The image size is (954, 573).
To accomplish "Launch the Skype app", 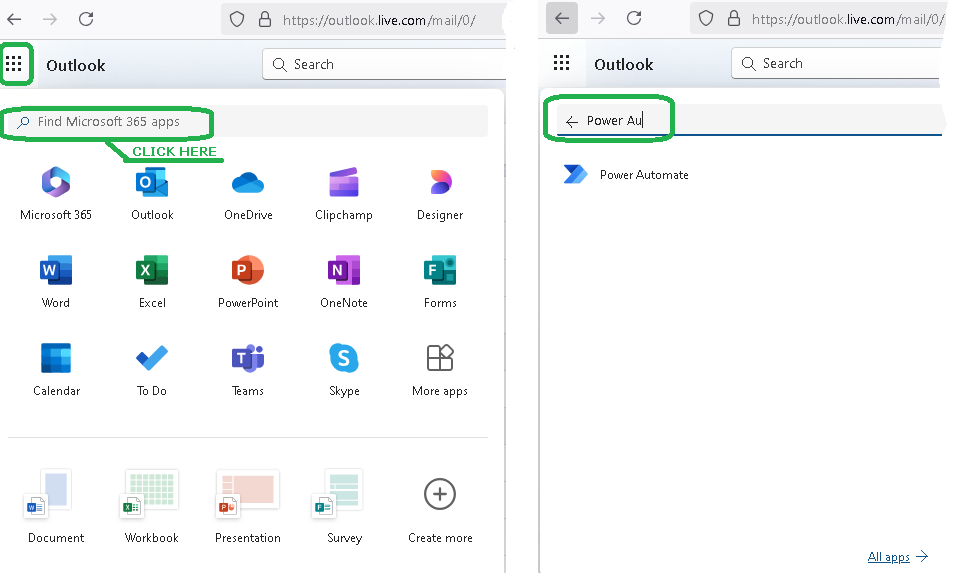I will [344, 370].
